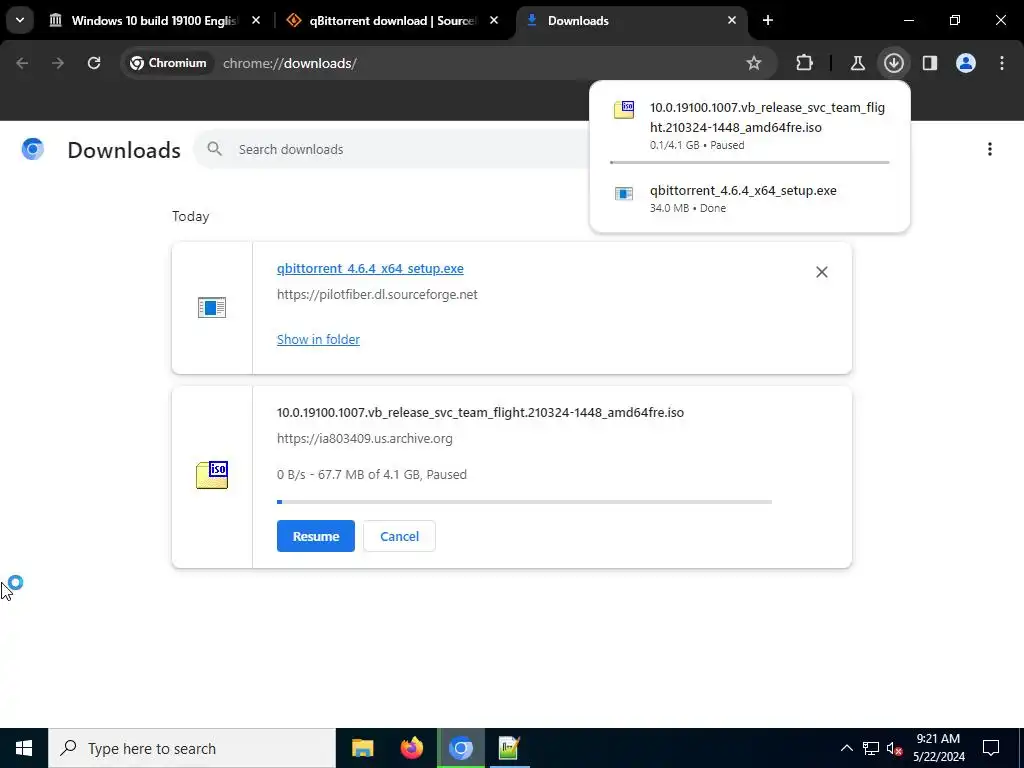Click the search magnifier icon
1024x768 pixels.
point(214,150)
